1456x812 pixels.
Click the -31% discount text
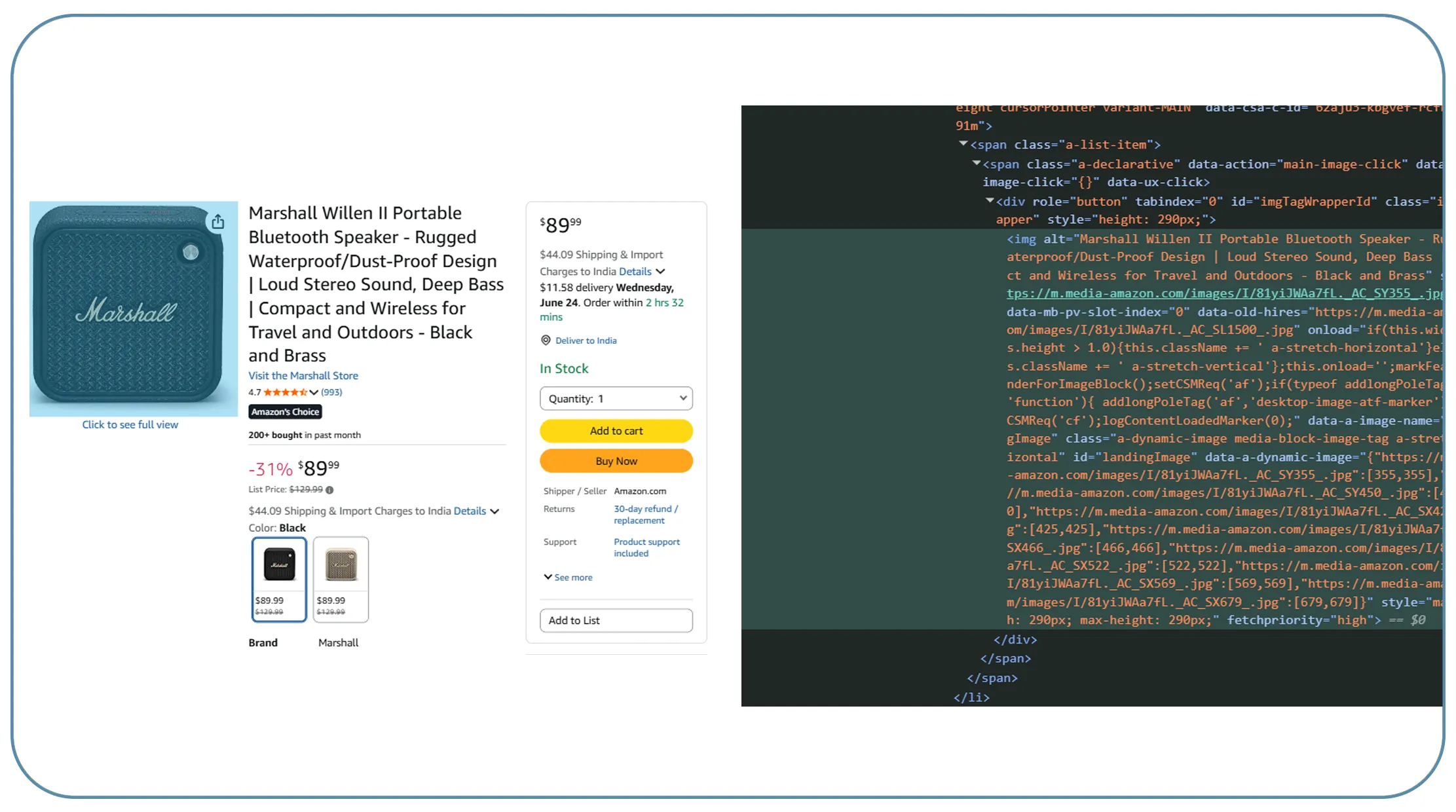click(271, 469)
